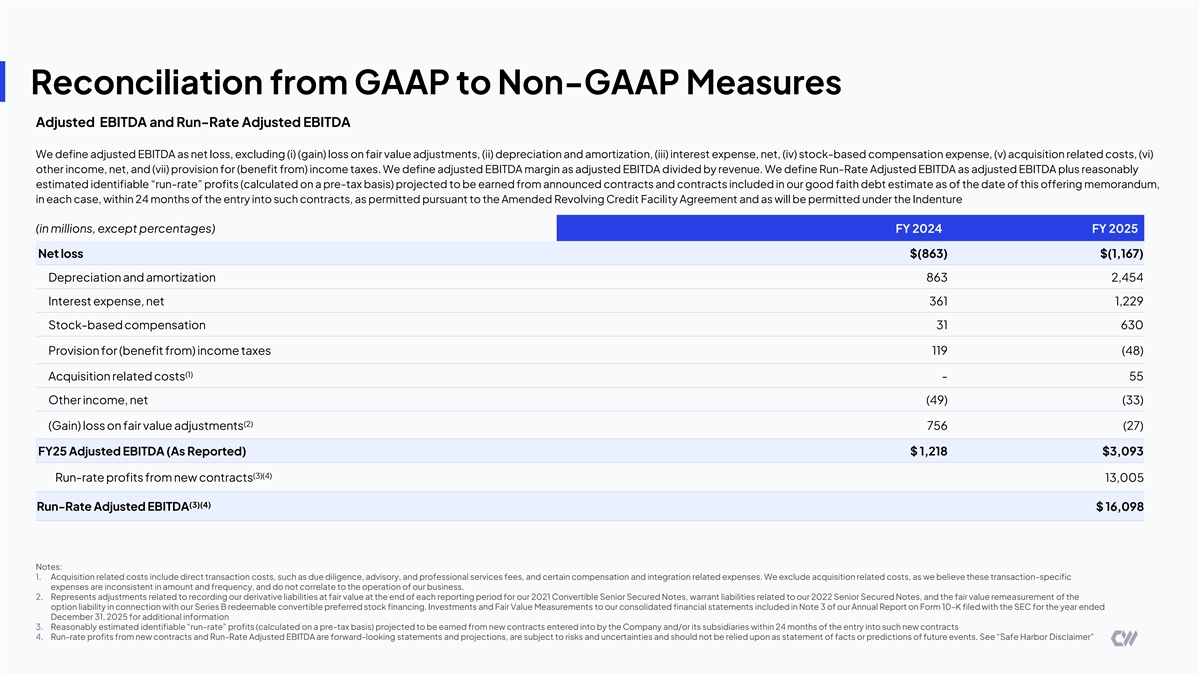Click the slide title 'Reconciliation from GAAP to Non-GAAP Measures'

point(435,83)
